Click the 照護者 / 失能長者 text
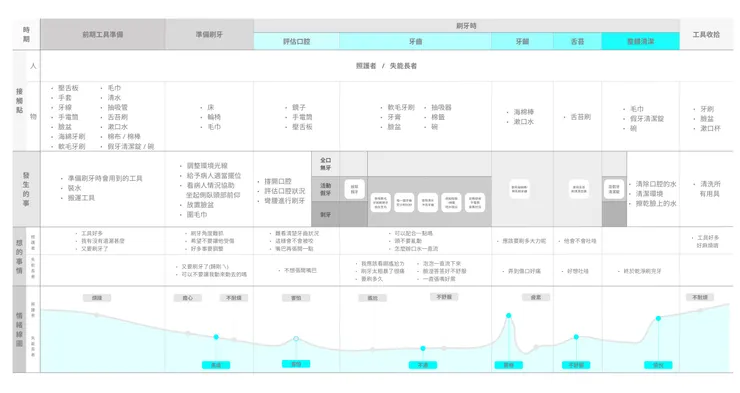Viewport: 740px width, 393px height. point(387,66)
